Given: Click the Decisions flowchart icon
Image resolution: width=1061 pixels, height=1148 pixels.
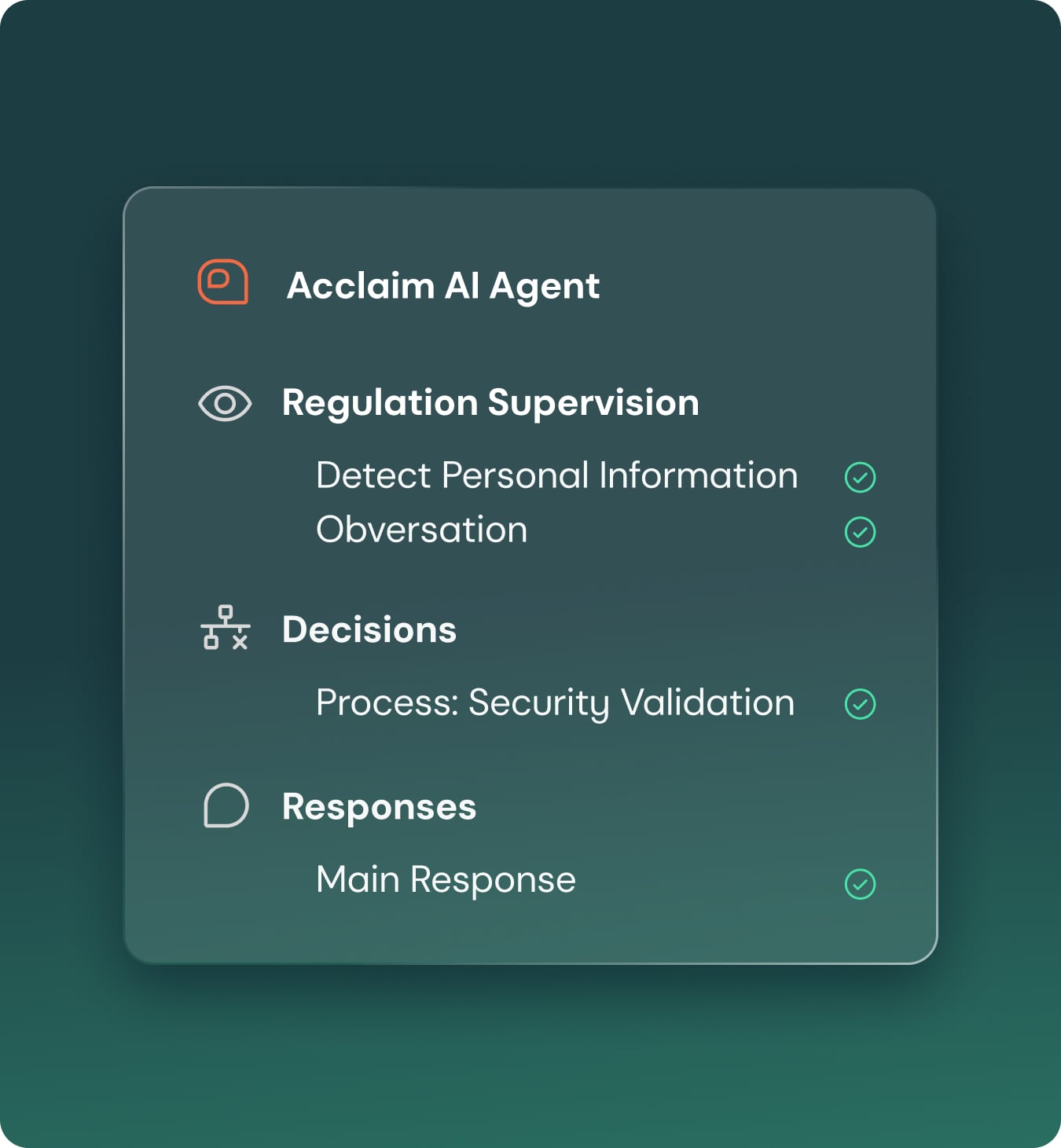Looking at the screenshot, I should [x=226, y=628].
